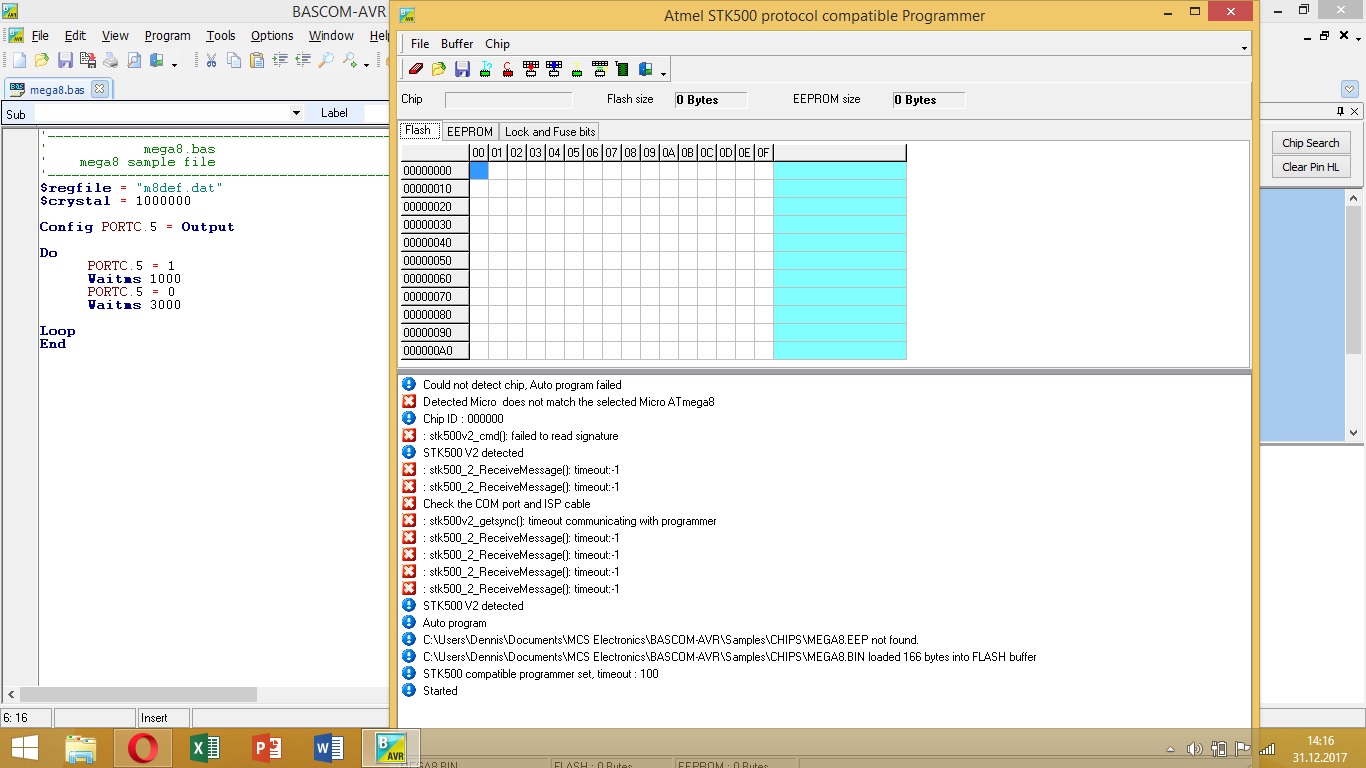This screenshot has height=768, width=1366.
Task: Open the Program menu in BASCOM-AVR
Action: [167, 36]
